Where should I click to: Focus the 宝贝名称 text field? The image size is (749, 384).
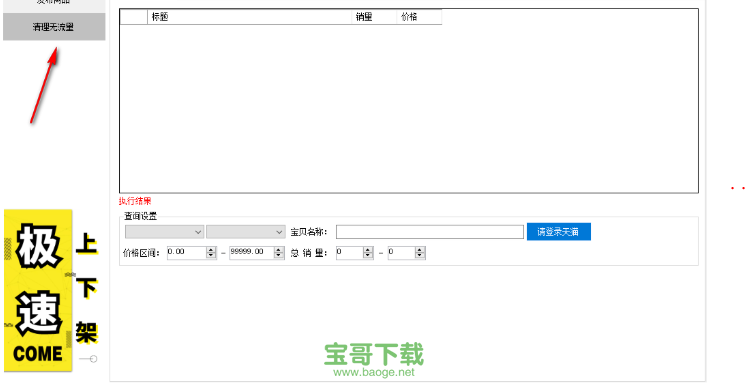(x=430, y=232)
